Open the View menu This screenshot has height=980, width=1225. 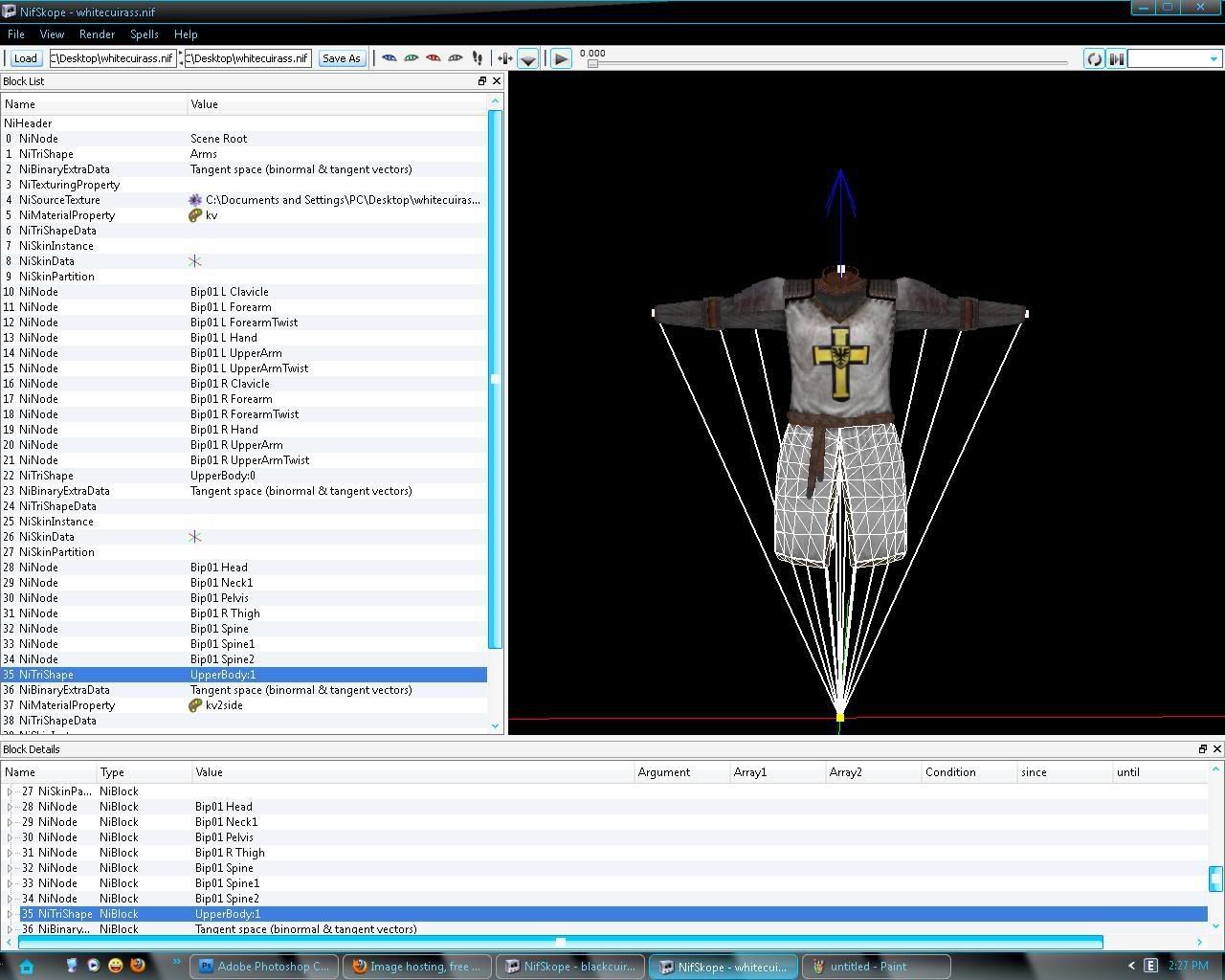pyautogui.click(x=52, y=33)
